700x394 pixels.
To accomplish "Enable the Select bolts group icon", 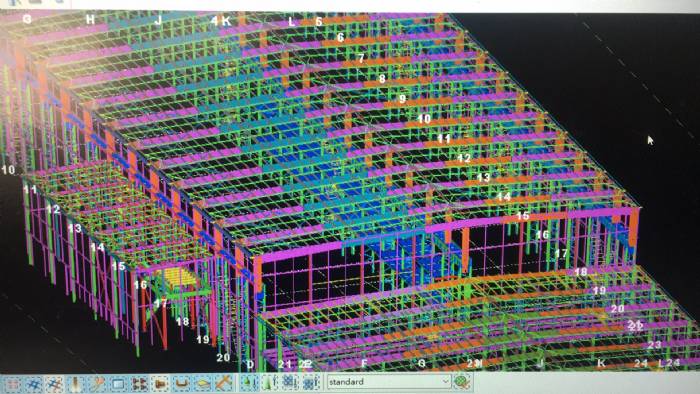I will [139, 383].
